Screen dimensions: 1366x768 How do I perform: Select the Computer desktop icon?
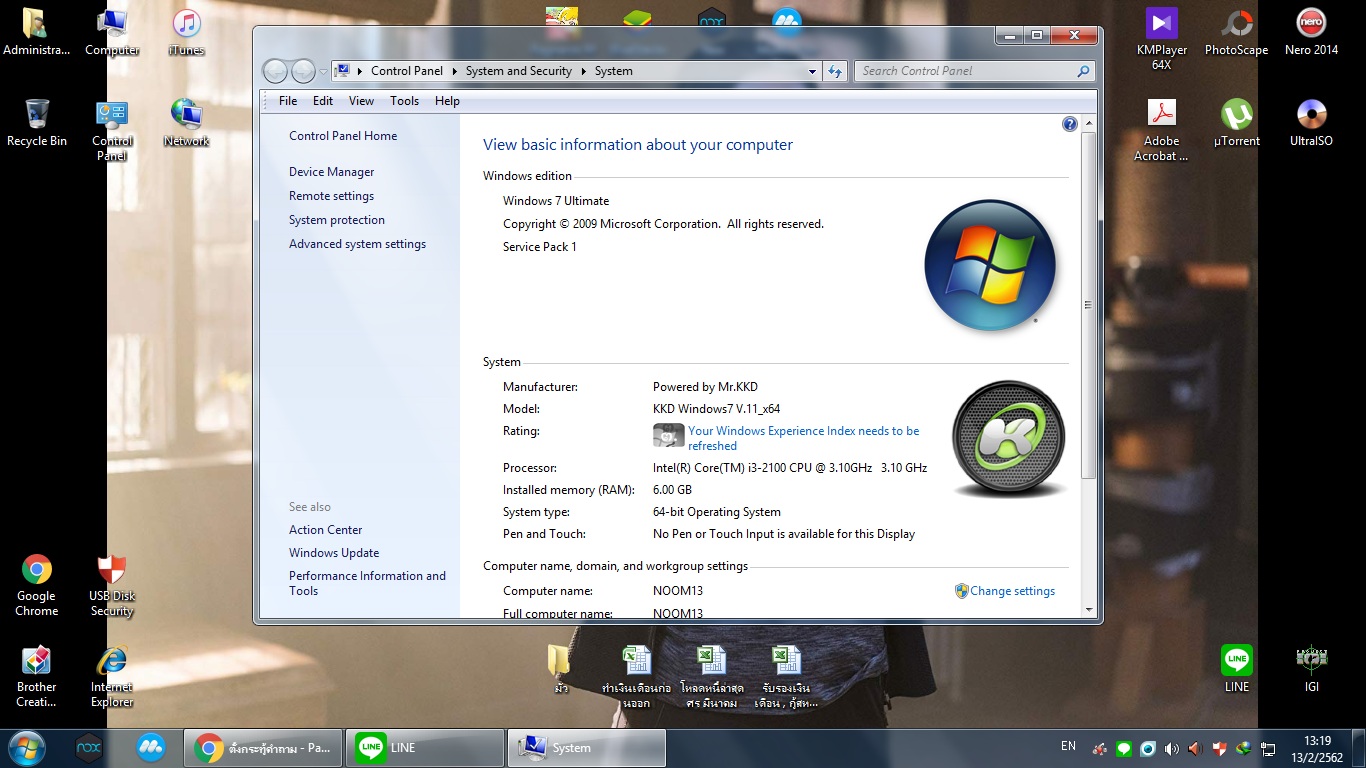click(112, 32)
